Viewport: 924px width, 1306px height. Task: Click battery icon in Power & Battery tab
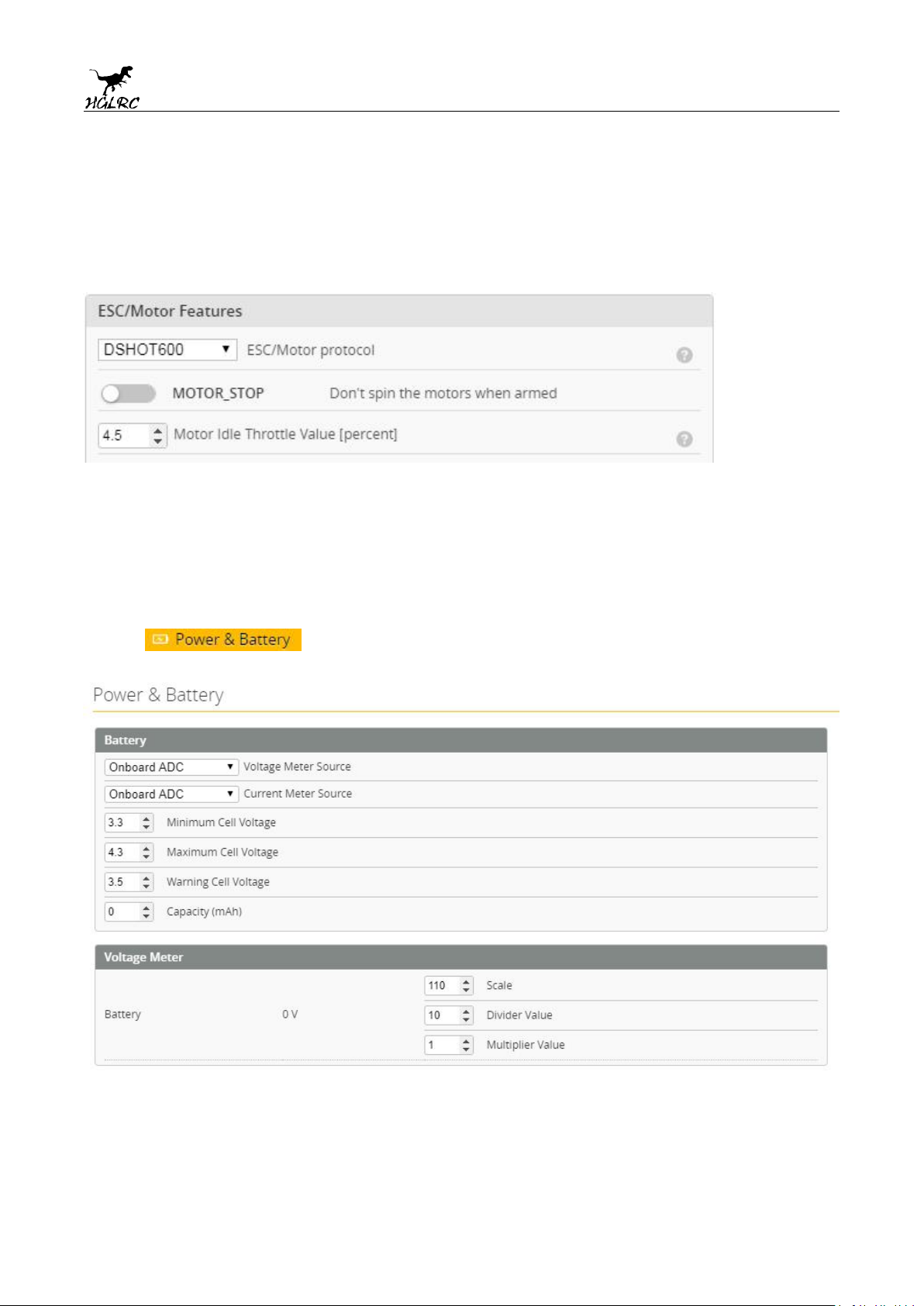[x=160, y=639]
